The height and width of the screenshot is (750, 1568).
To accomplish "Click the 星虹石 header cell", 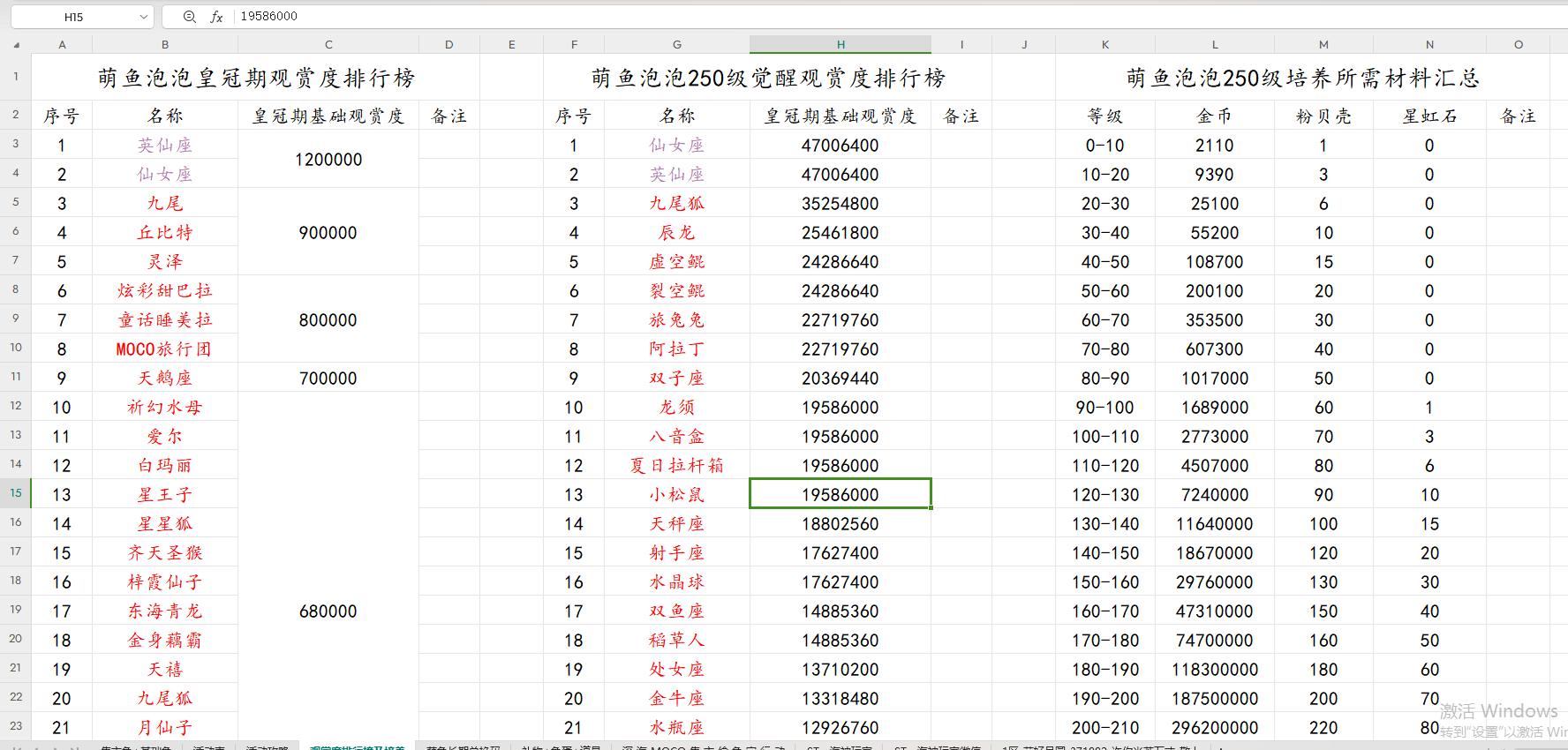I will coord(1429,116).
